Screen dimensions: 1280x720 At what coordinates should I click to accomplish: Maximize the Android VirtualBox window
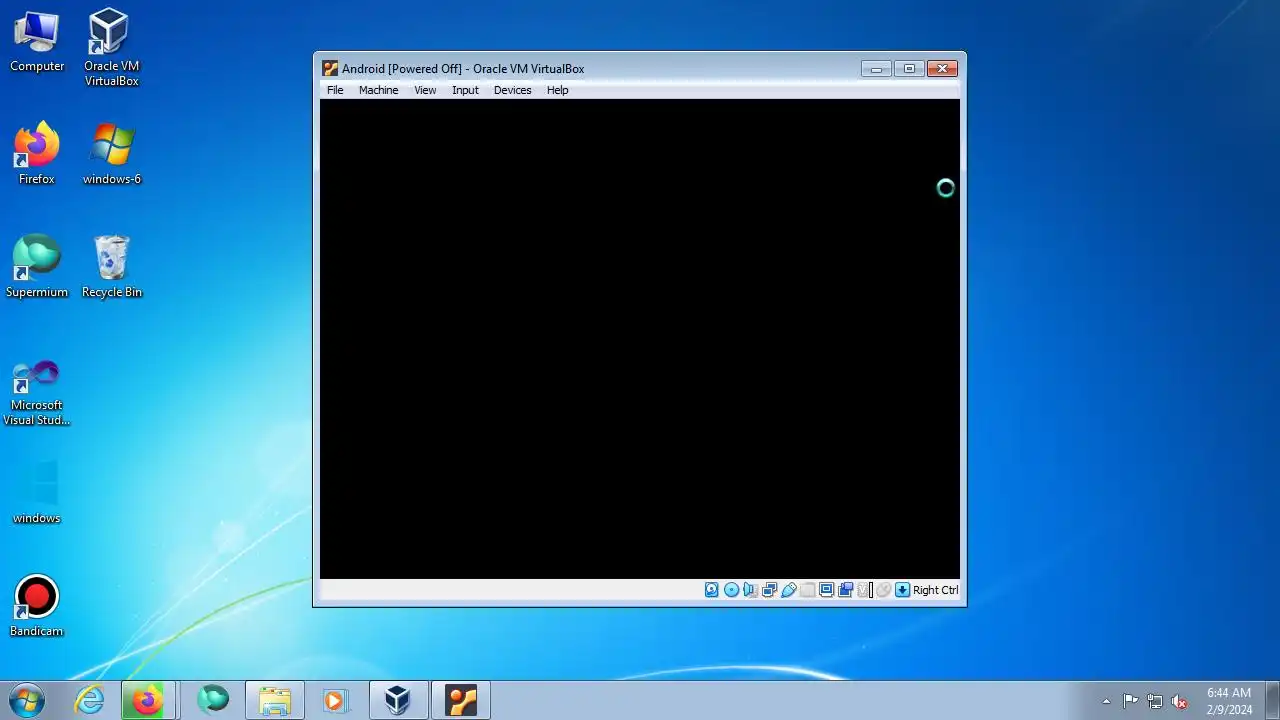pyautogui.click(x=909, y=69)
